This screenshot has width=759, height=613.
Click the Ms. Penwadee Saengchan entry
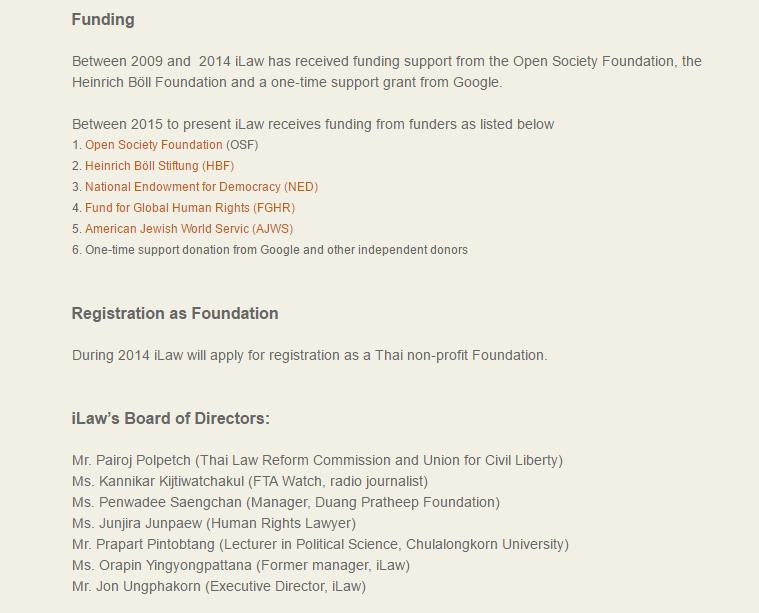pyautogui.click(x=286, y=502)
